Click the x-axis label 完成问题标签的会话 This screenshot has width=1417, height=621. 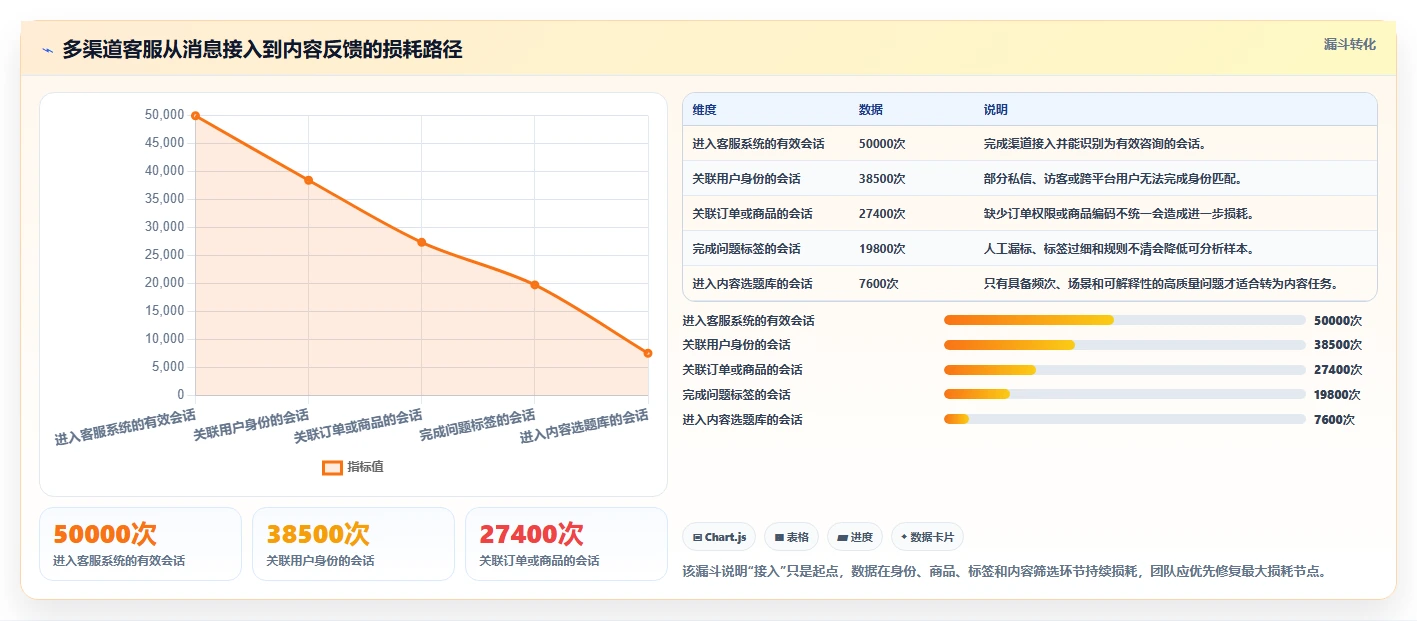click(x=478, y=426)
